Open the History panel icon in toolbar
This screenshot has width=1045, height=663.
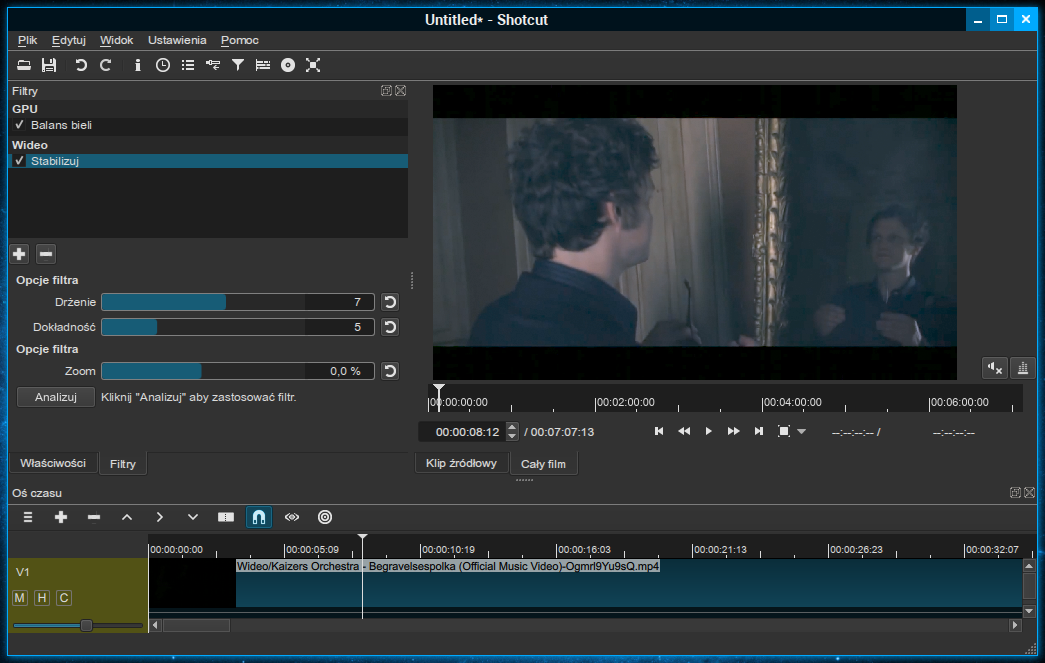(213, 65)
